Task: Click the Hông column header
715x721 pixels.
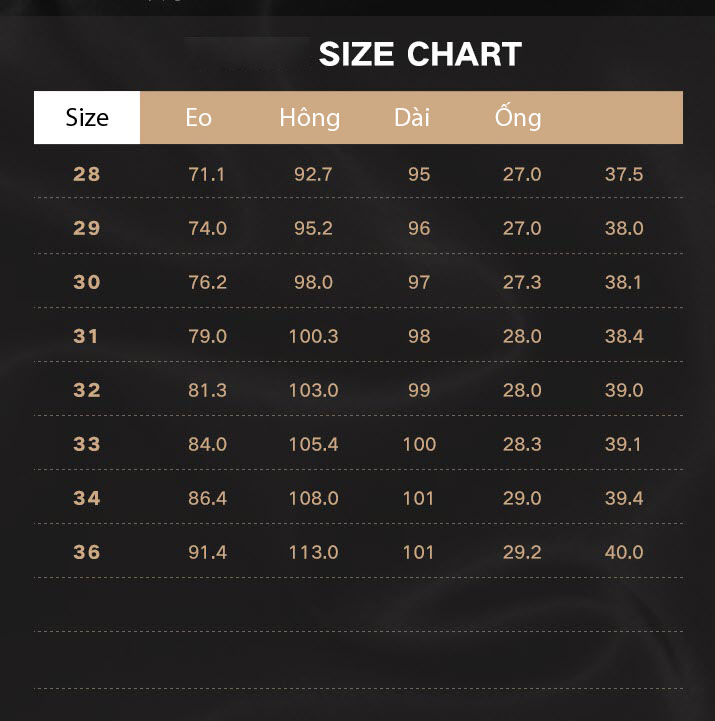Action: pos(310,118)
